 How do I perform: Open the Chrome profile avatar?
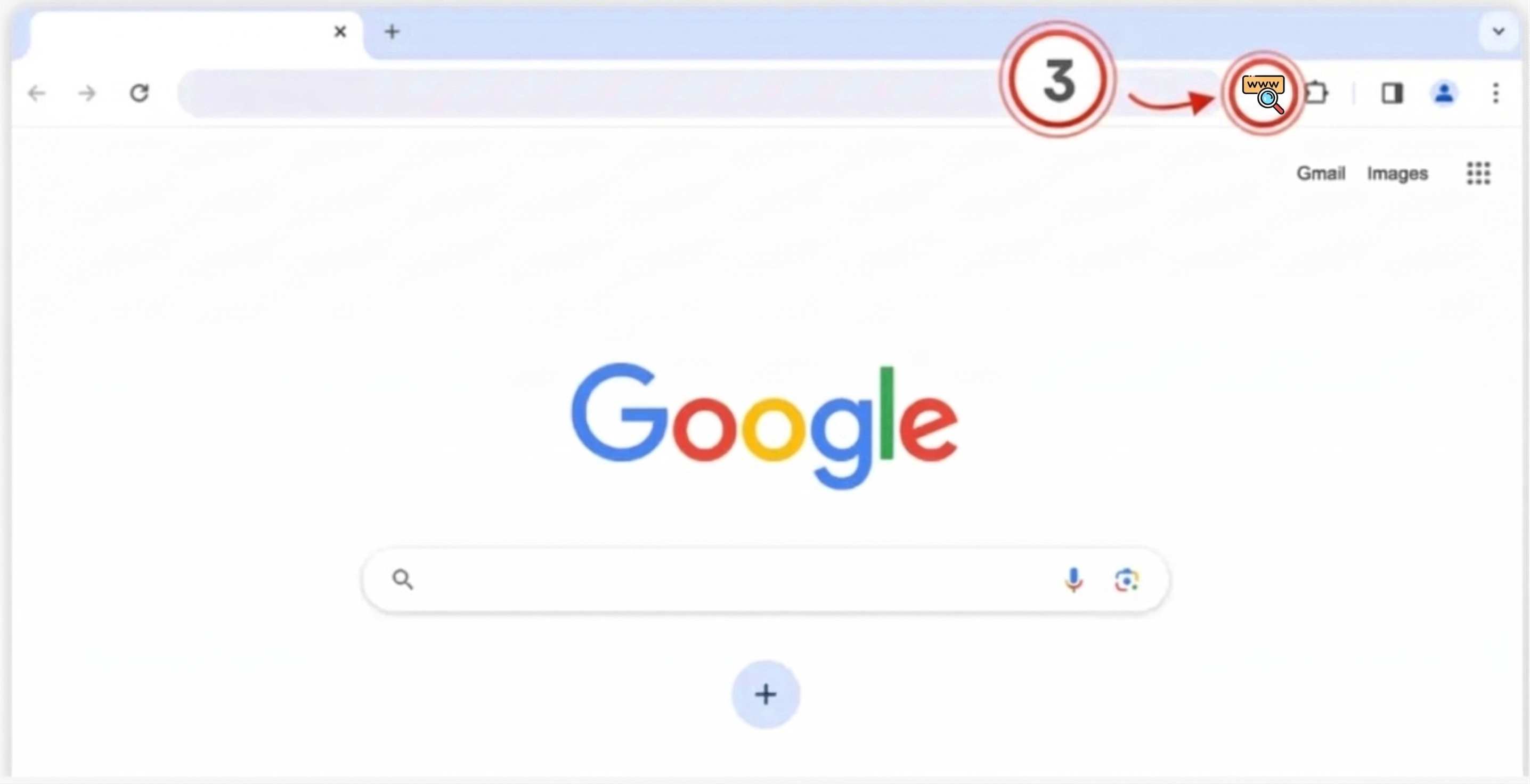pos(1444,93)
